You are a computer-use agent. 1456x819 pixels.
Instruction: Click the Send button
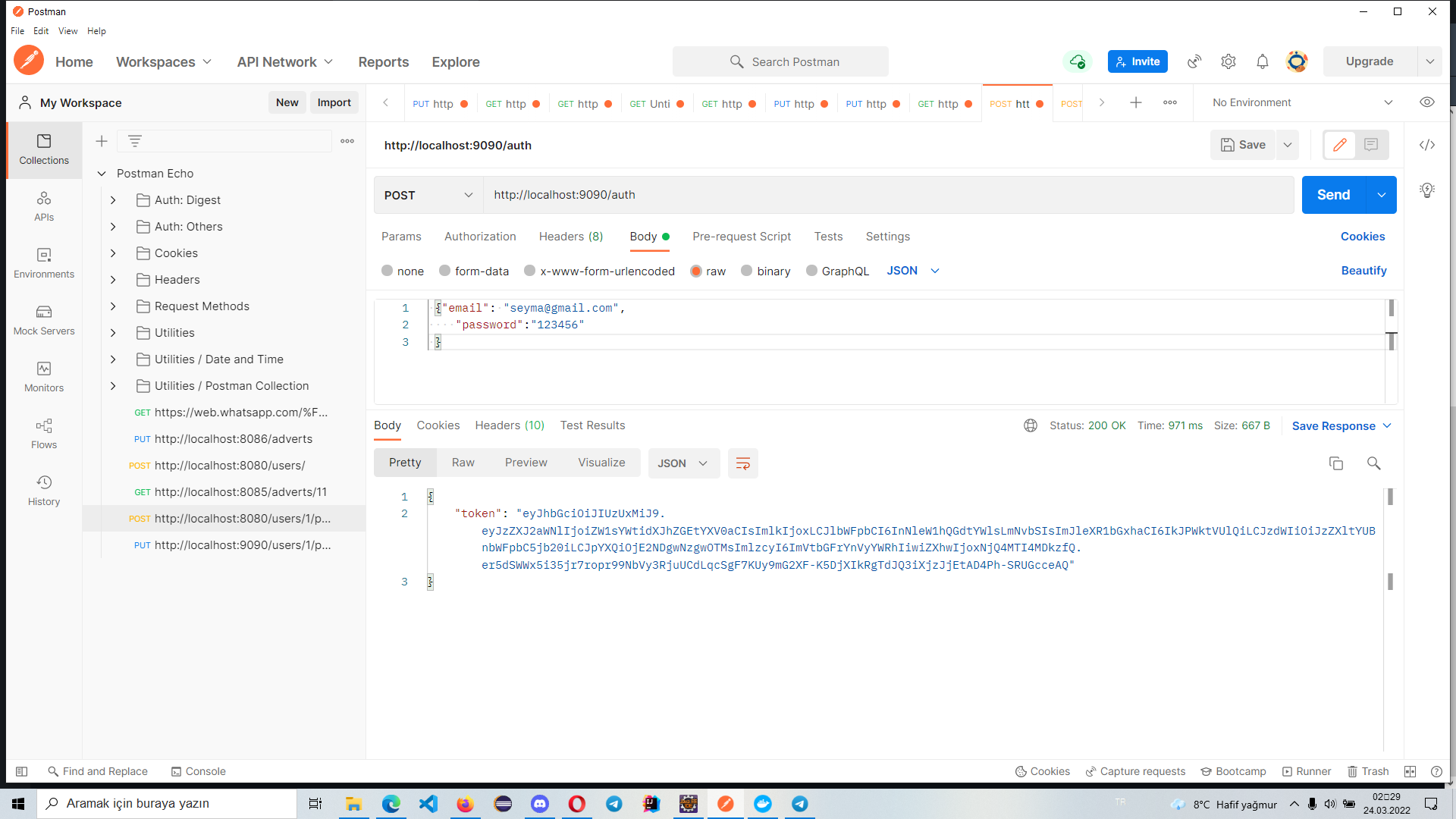[1333, 195]
